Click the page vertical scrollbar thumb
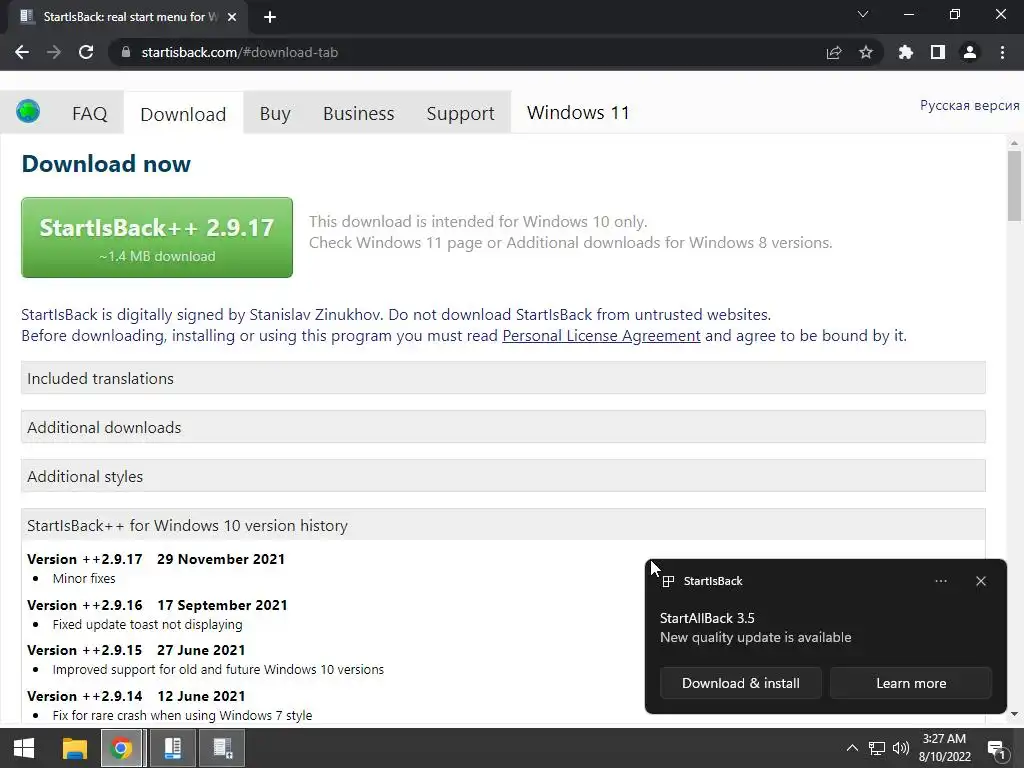 (x=1014, y=186)
